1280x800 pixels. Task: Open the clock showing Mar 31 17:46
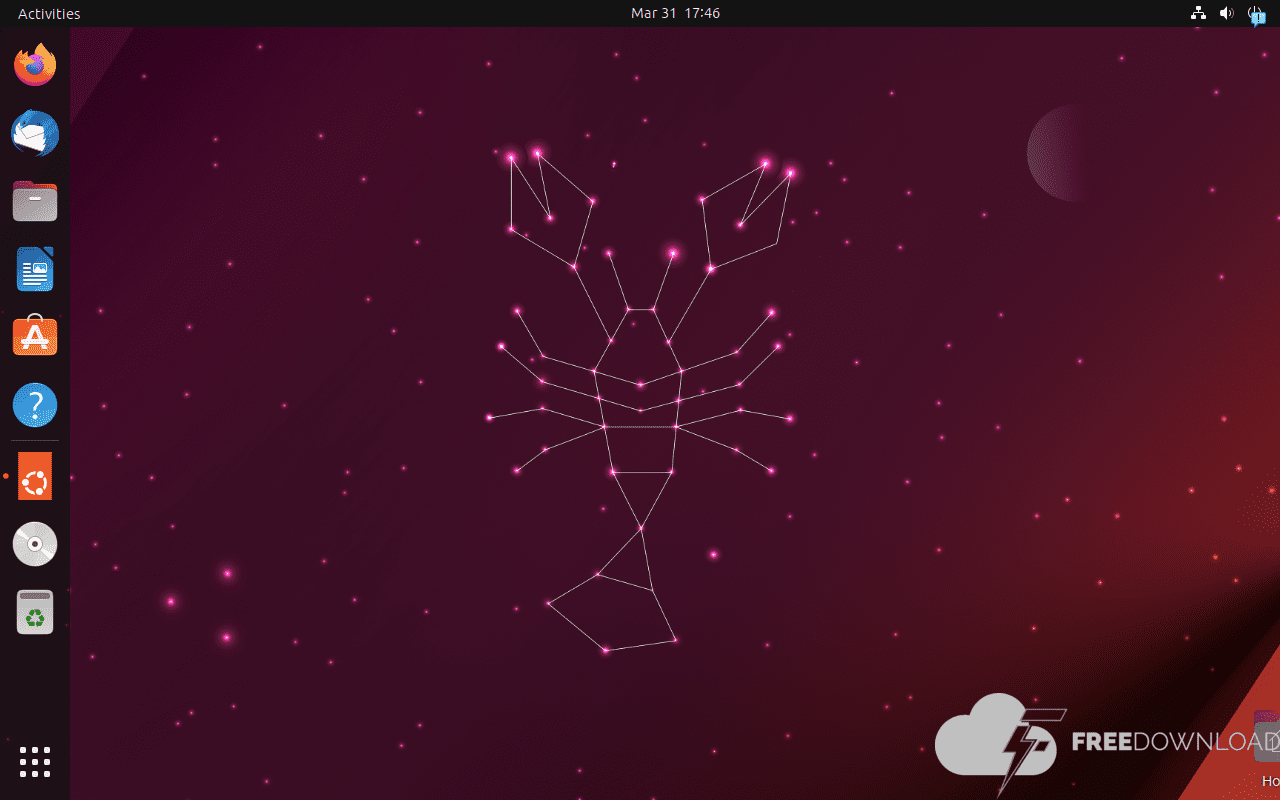[x=675, y=14]
